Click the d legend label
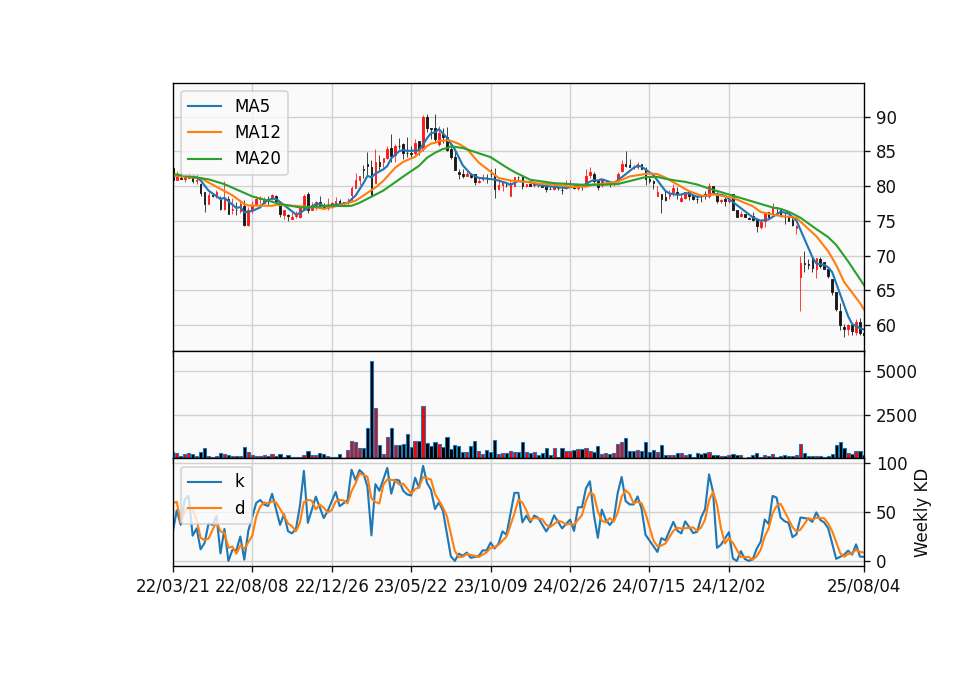Image resolution: width=960 pixels, height=690 pixels. point(239,508)
